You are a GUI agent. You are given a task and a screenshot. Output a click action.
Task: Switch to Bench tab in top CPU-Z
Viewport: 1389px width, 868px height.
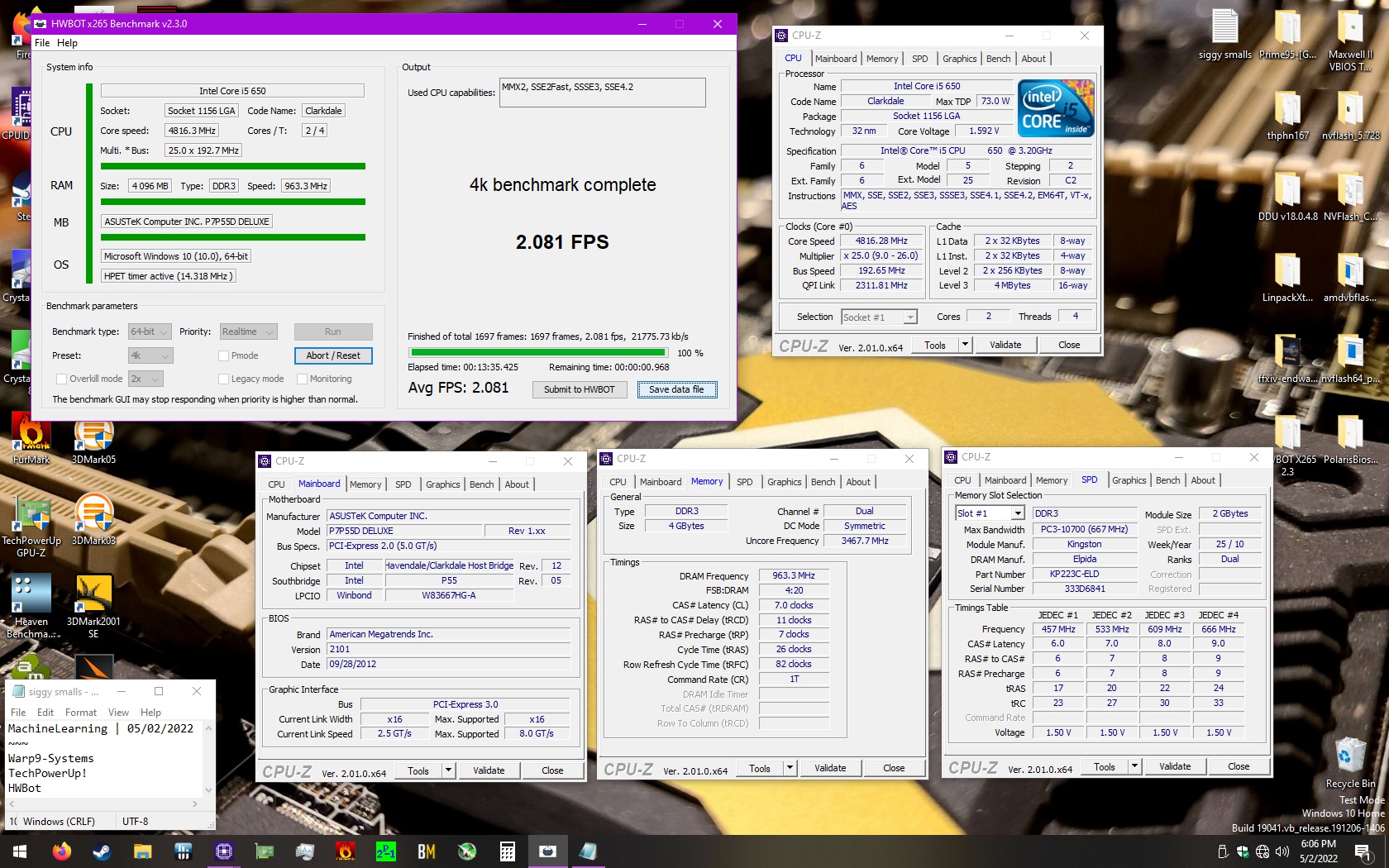[x=998, y=59]
